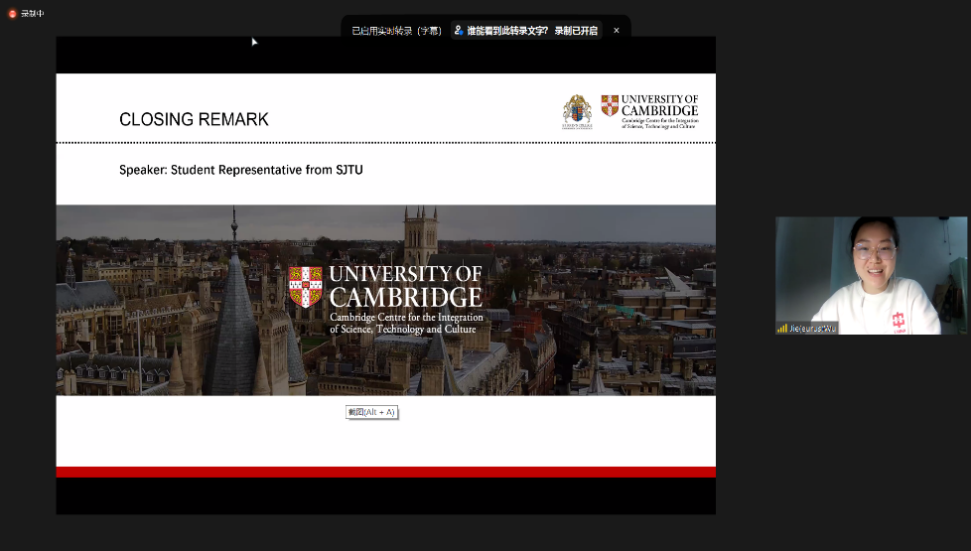Click 'Speaker: Student Representative from SJTU' text
This screenshot has width=971, height=551.
tap(241, 170)
